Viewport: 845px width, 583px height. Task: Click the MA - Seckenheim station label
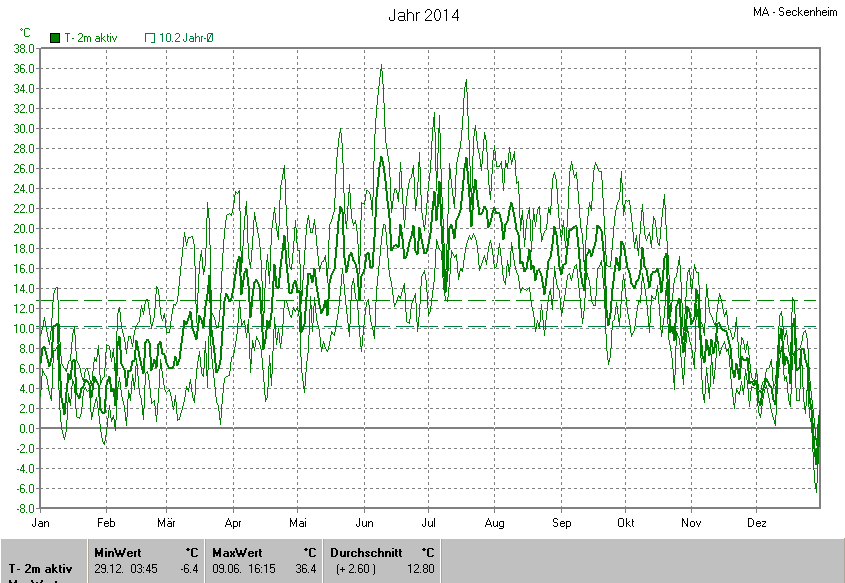pyautogui.click(x=795, y=12)
